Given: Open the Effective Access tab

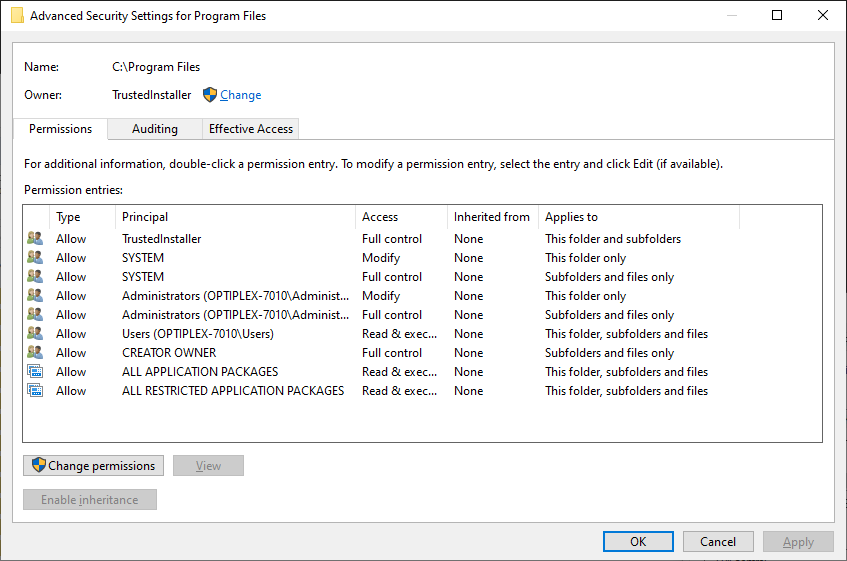Looking at the screenshot, I should [251, 129].
